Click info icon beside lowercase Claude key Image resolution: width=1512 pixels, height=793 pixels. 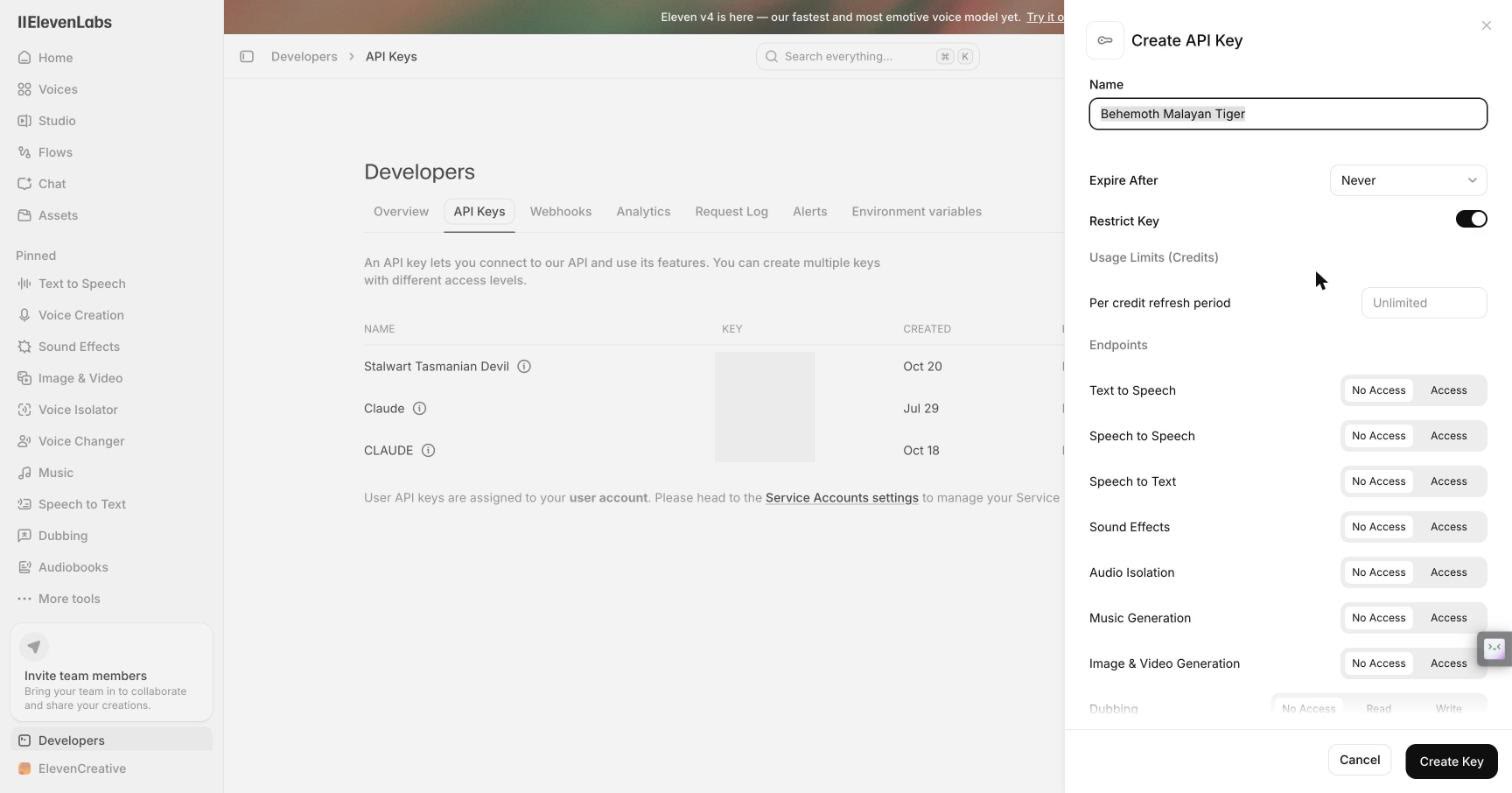coord(420,408)
